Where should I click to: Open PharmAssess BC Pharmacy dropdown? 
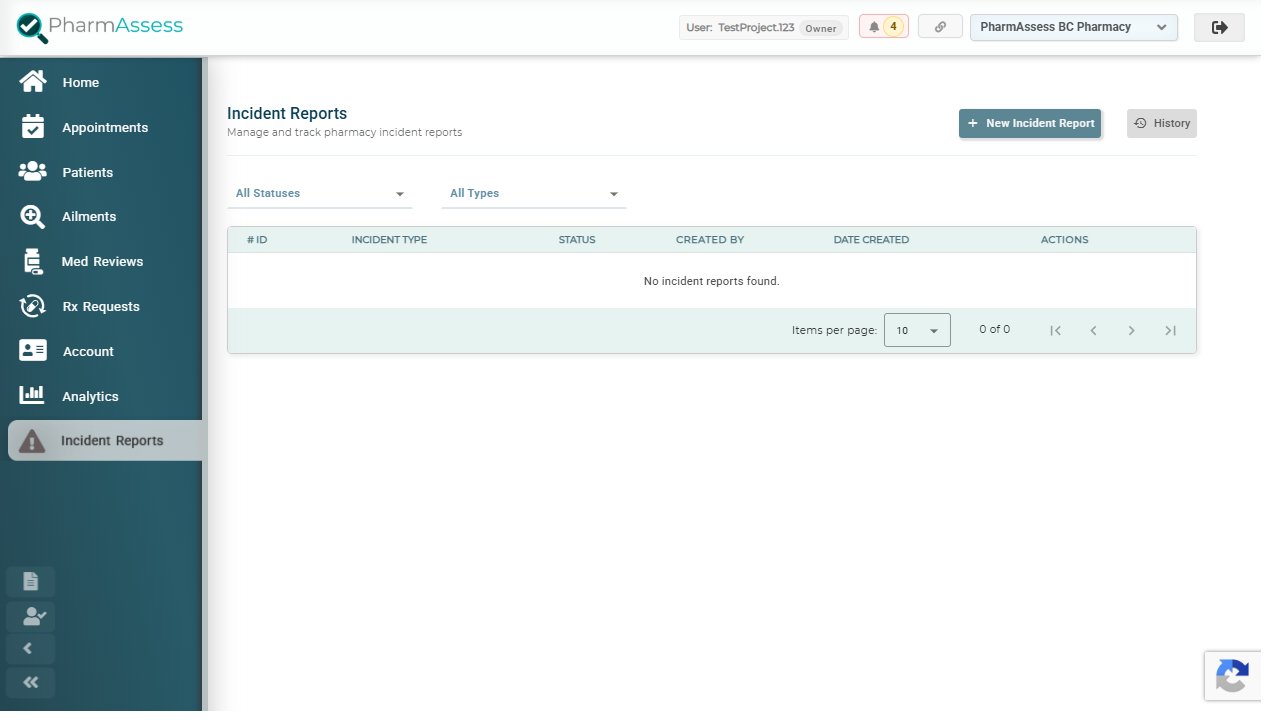click(1074, 27)
